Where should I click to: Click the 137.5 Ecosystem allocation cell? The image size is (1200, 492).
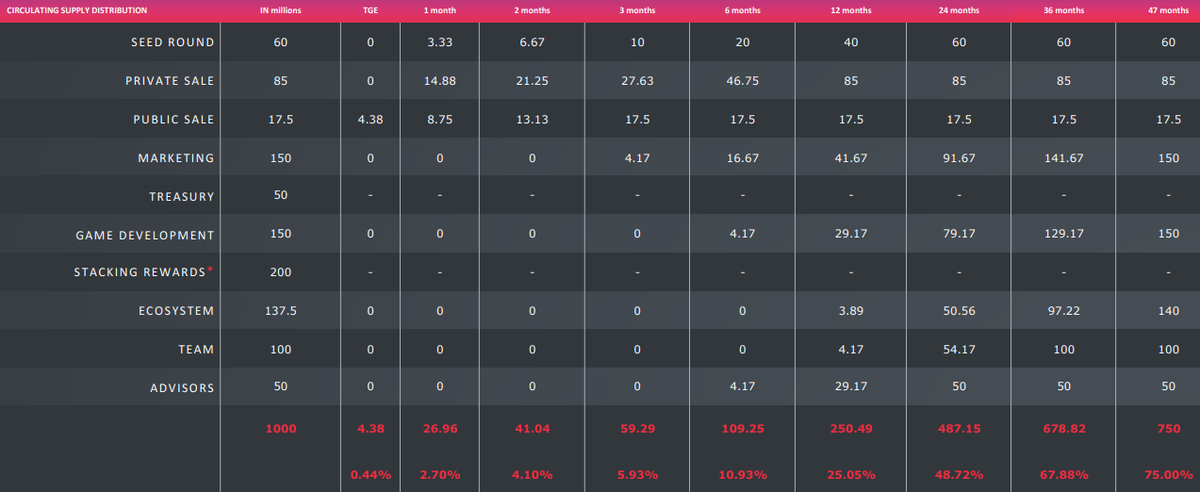click(x=281, y=311)
